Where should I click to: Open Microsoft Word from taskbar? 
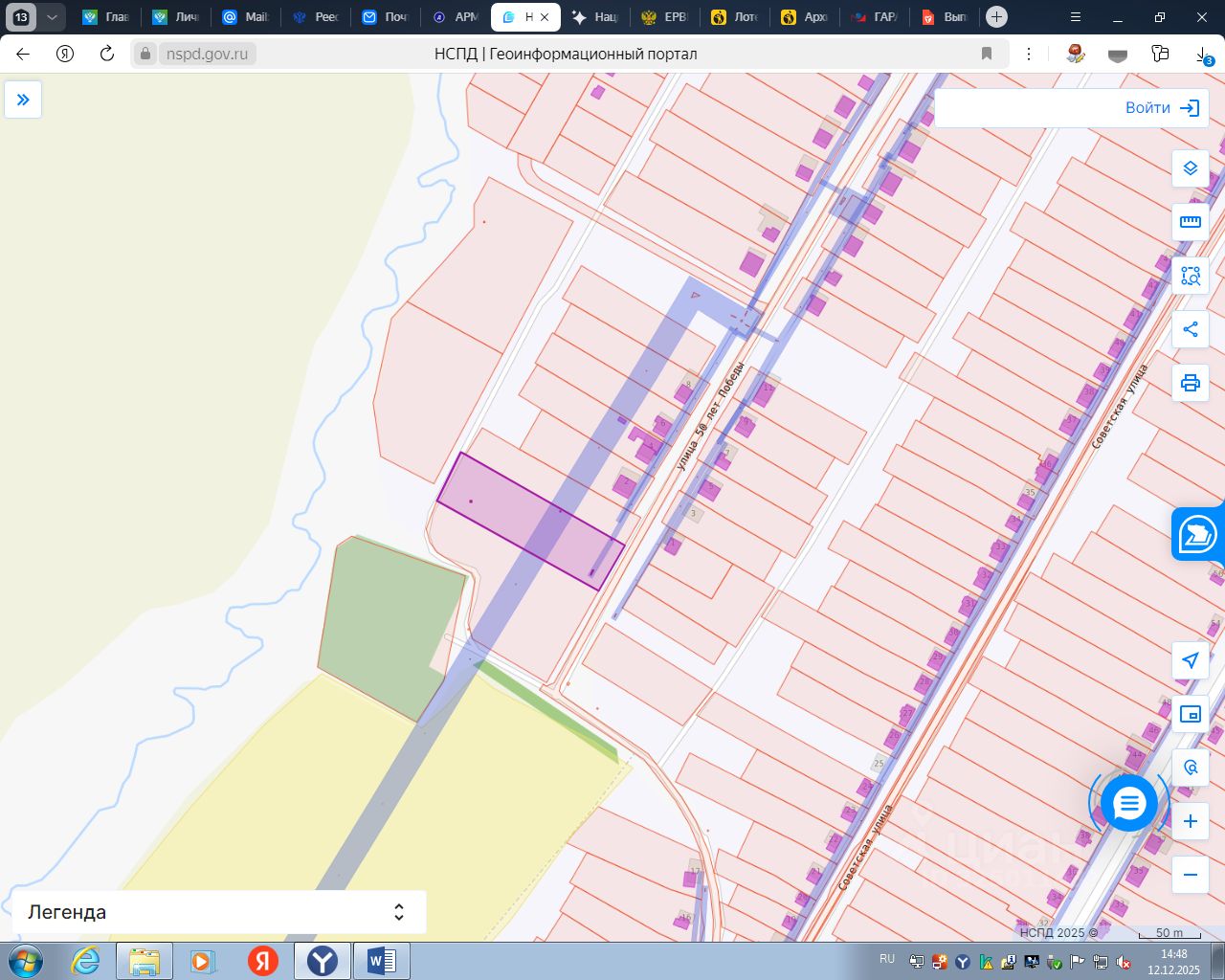(x=382, y=961)
